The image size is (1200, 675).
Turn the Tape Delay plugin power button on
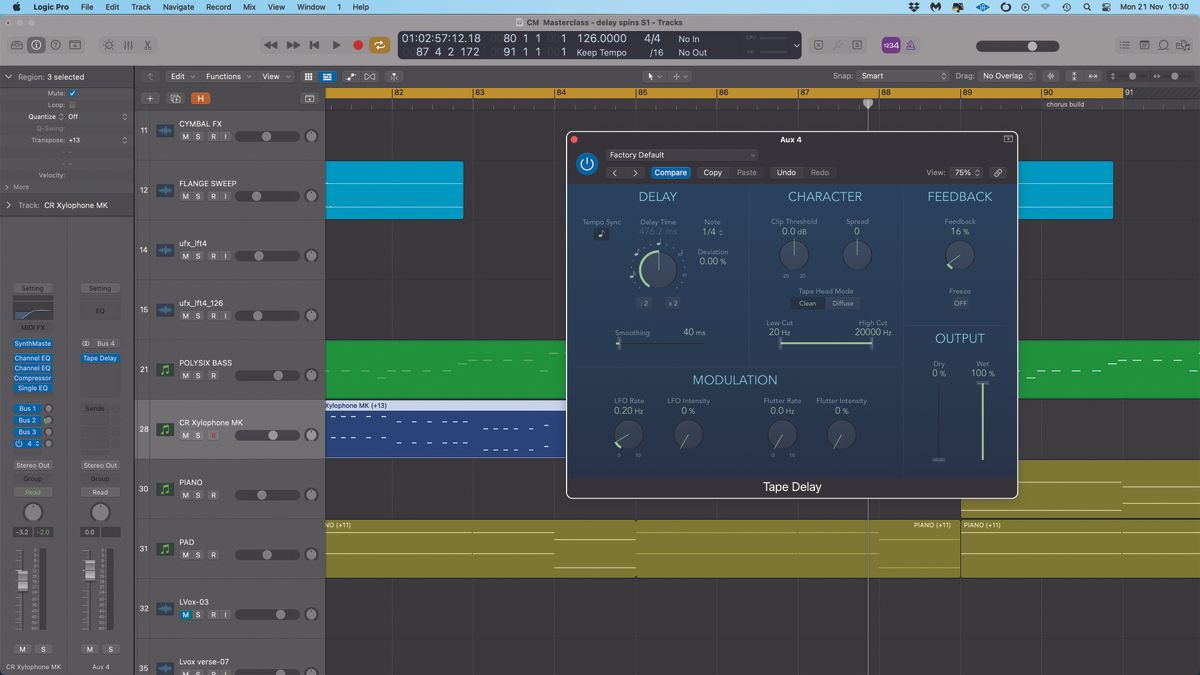point(587,163)
